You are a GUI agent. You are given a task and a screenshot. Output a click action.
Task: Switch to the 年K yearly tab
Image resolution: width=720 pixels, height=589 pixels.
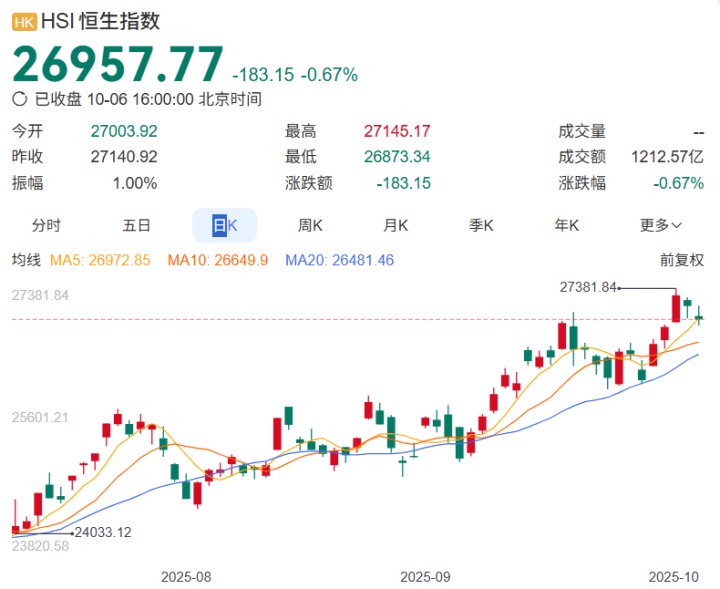coord(566,225)
